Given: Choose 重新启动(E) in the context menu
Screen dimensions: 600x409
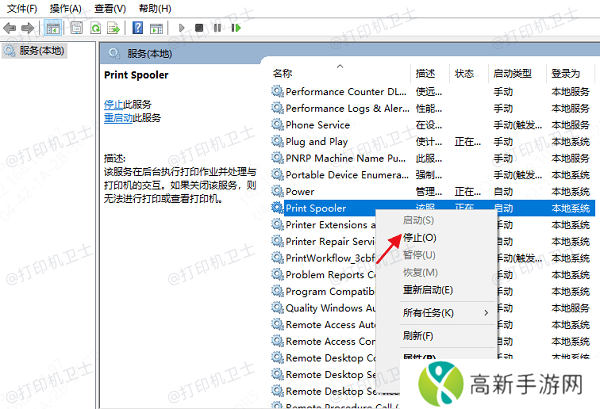Looking at the screenshot, I should pyautogui.click(x=426, y=290).
